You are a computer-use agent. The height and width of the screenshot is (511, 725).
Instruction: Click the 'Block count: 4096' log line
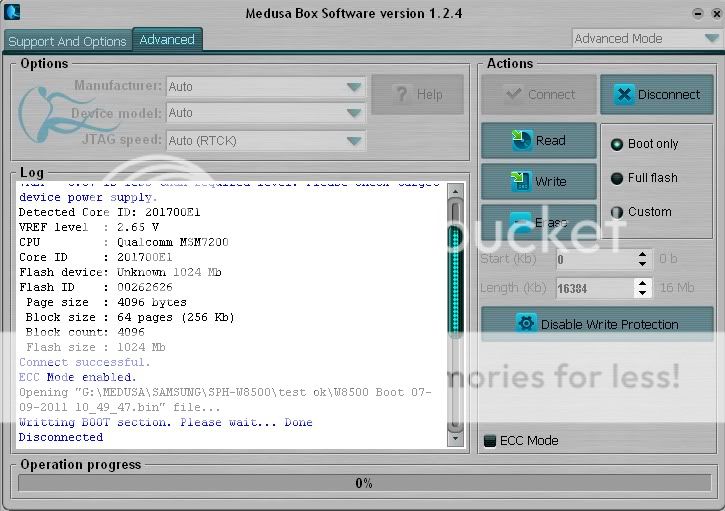point(85,332)
